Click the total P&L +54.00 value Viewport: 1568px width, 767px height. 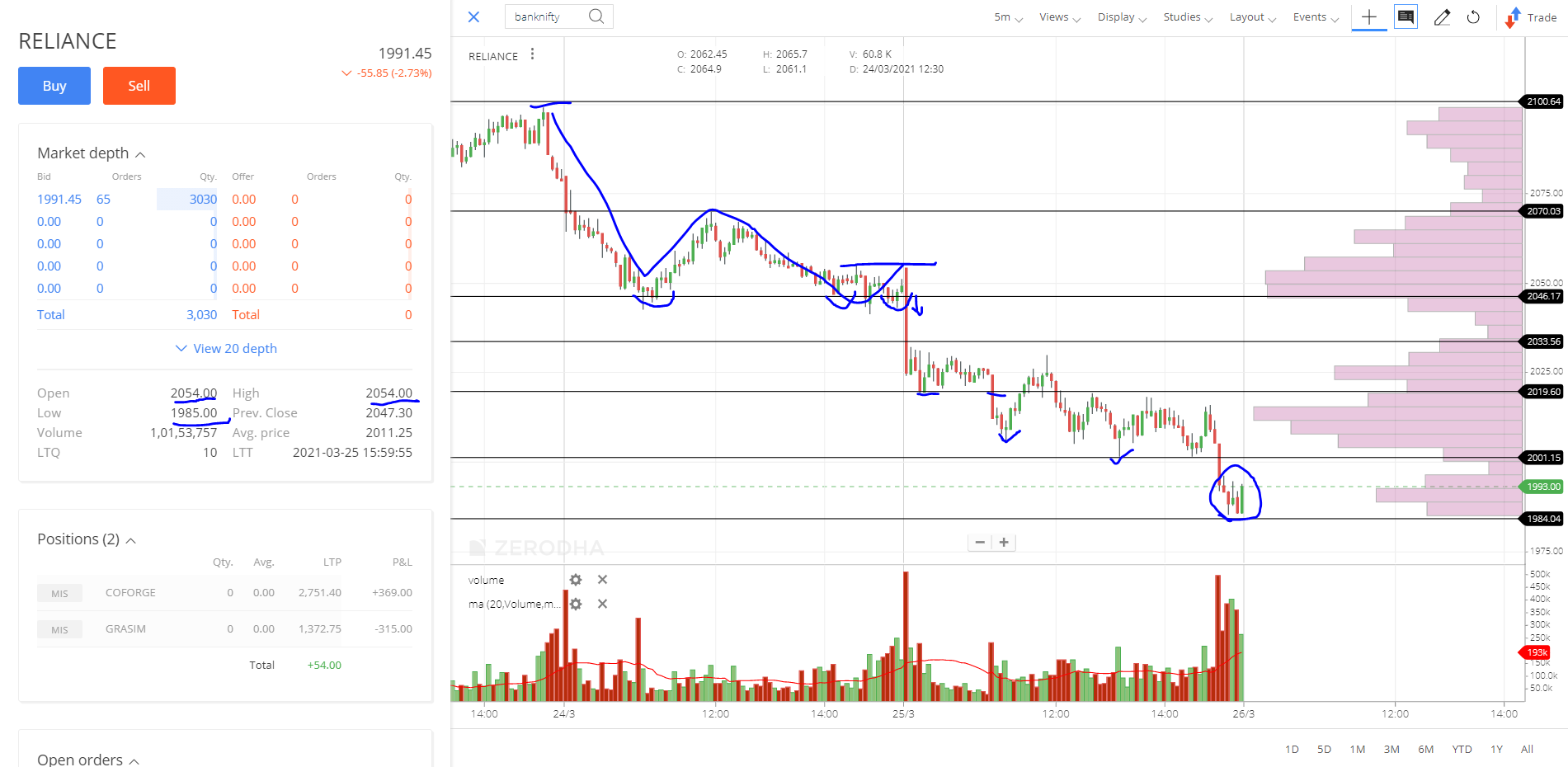(x=324, y=666)
